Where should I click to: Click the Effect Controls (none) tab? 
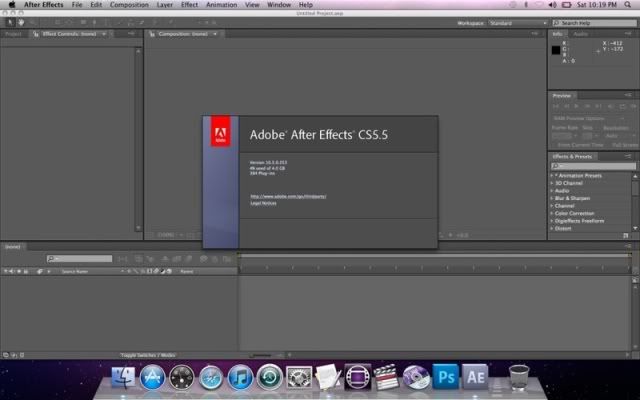point(69,34)
